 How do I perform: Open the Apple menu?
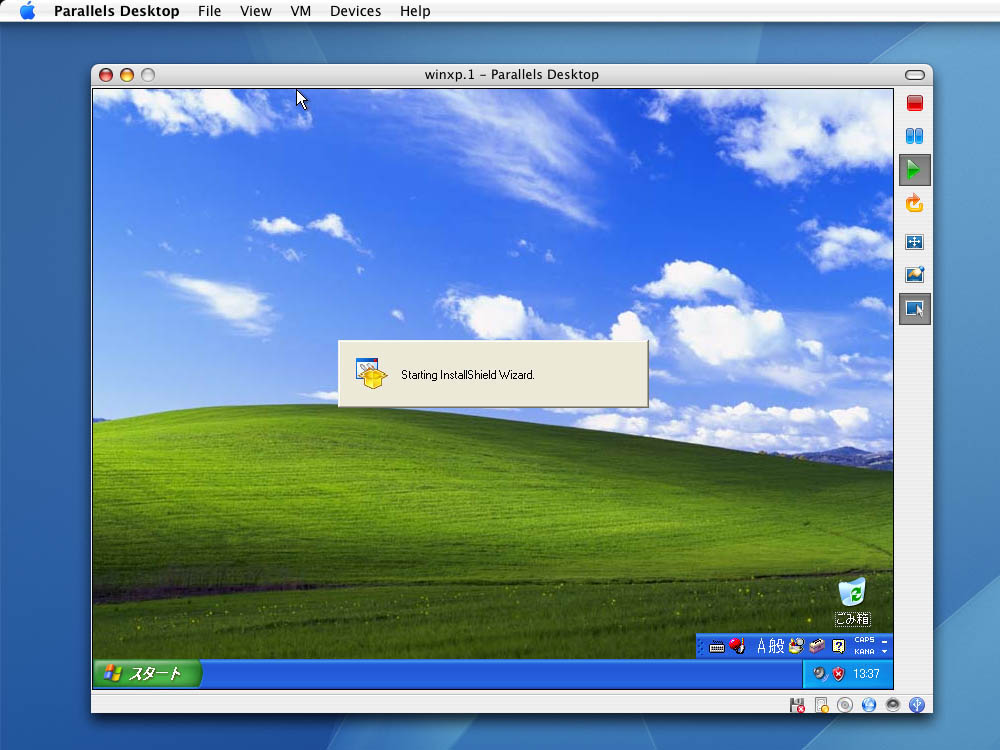point(27,11)
